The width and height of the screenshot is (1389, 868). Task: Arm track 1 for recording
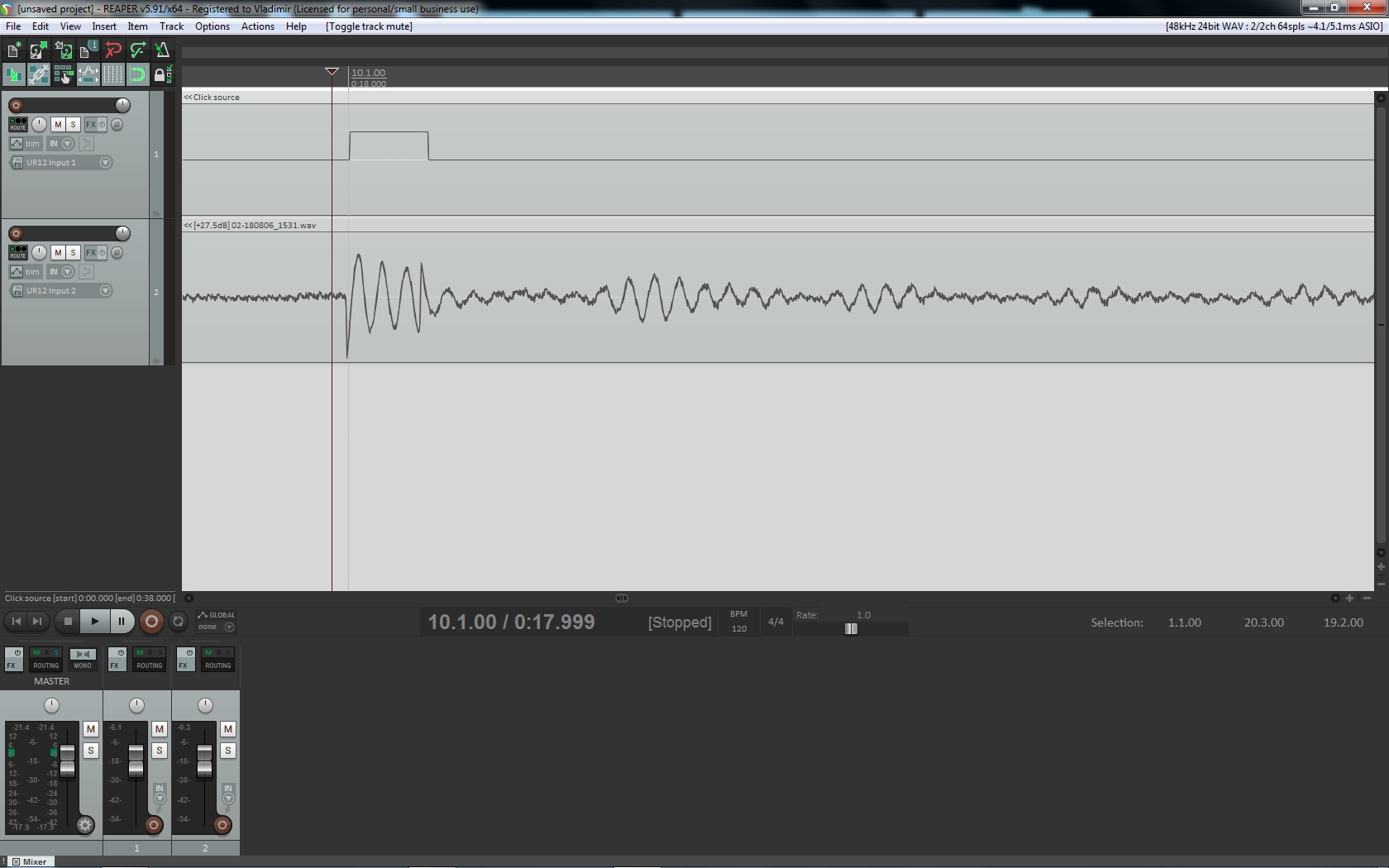(x=16, y=106)
